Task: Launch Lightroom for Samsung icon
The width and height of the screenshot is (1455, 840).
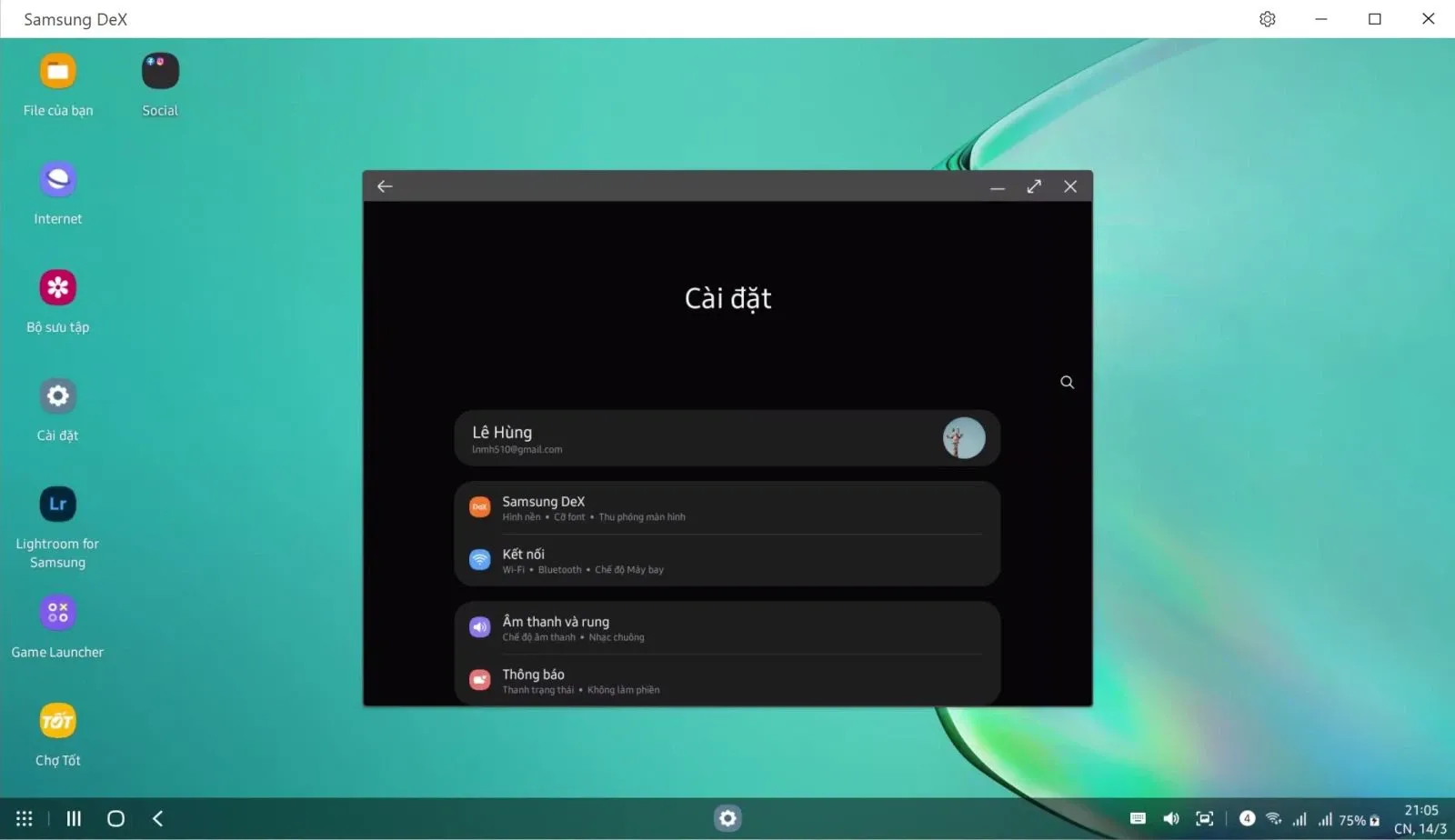Action: click(x=58, y=504)
